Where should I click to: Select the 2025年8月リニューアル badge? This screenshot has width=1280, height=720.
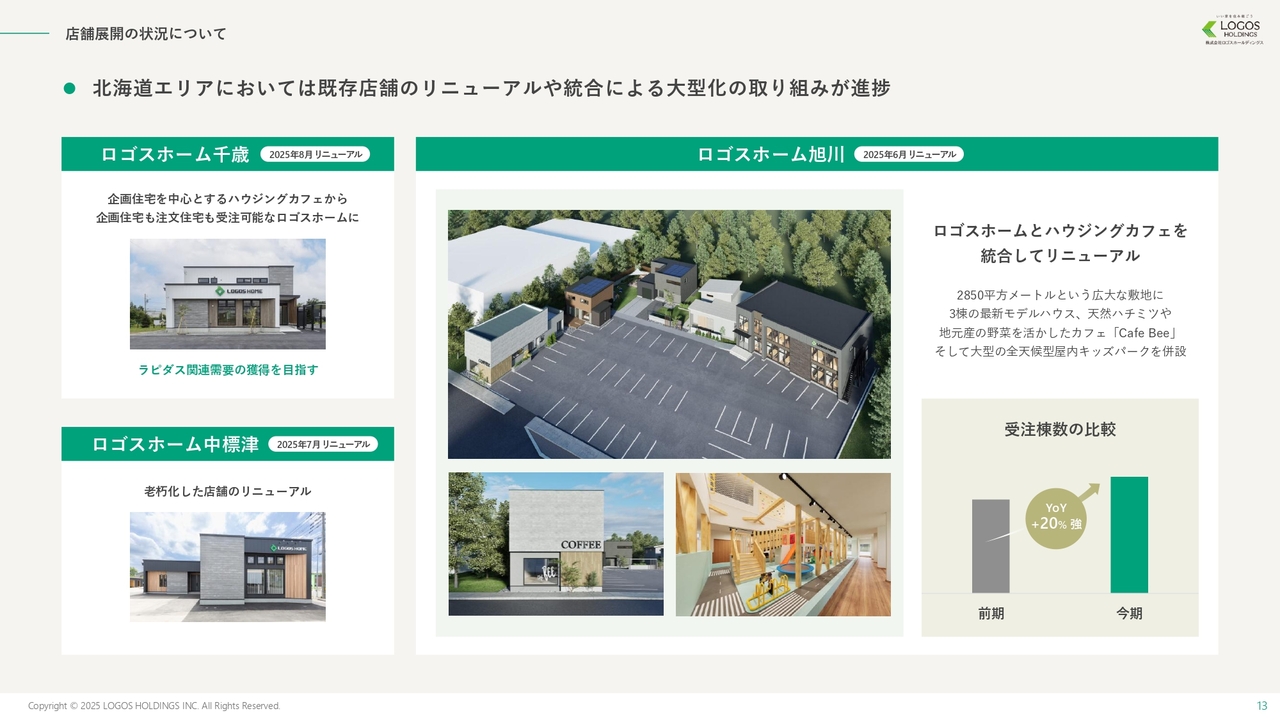pos(315,155)
